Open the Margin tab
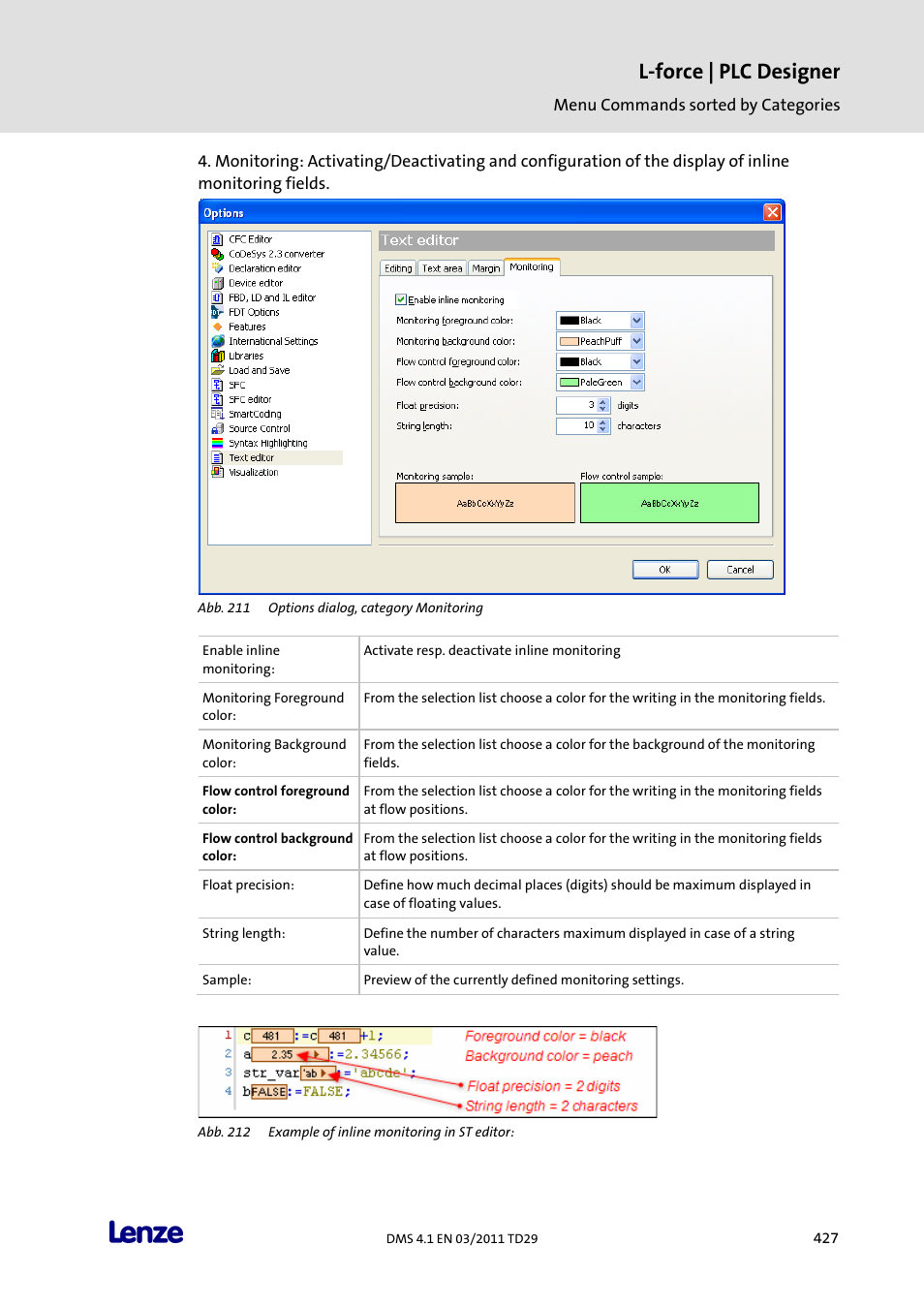 click(486, 268)
